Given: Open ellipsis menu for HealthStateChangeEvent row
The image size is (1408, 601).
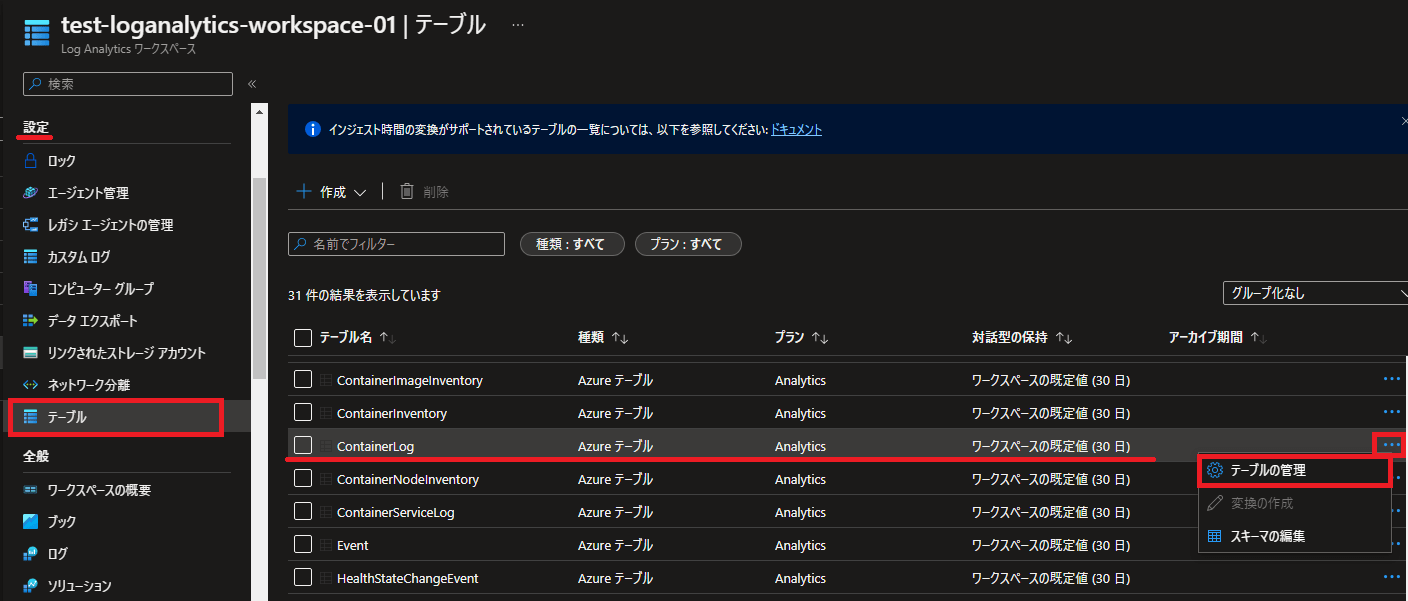Looking at the screenshot, I should 1392,577.
